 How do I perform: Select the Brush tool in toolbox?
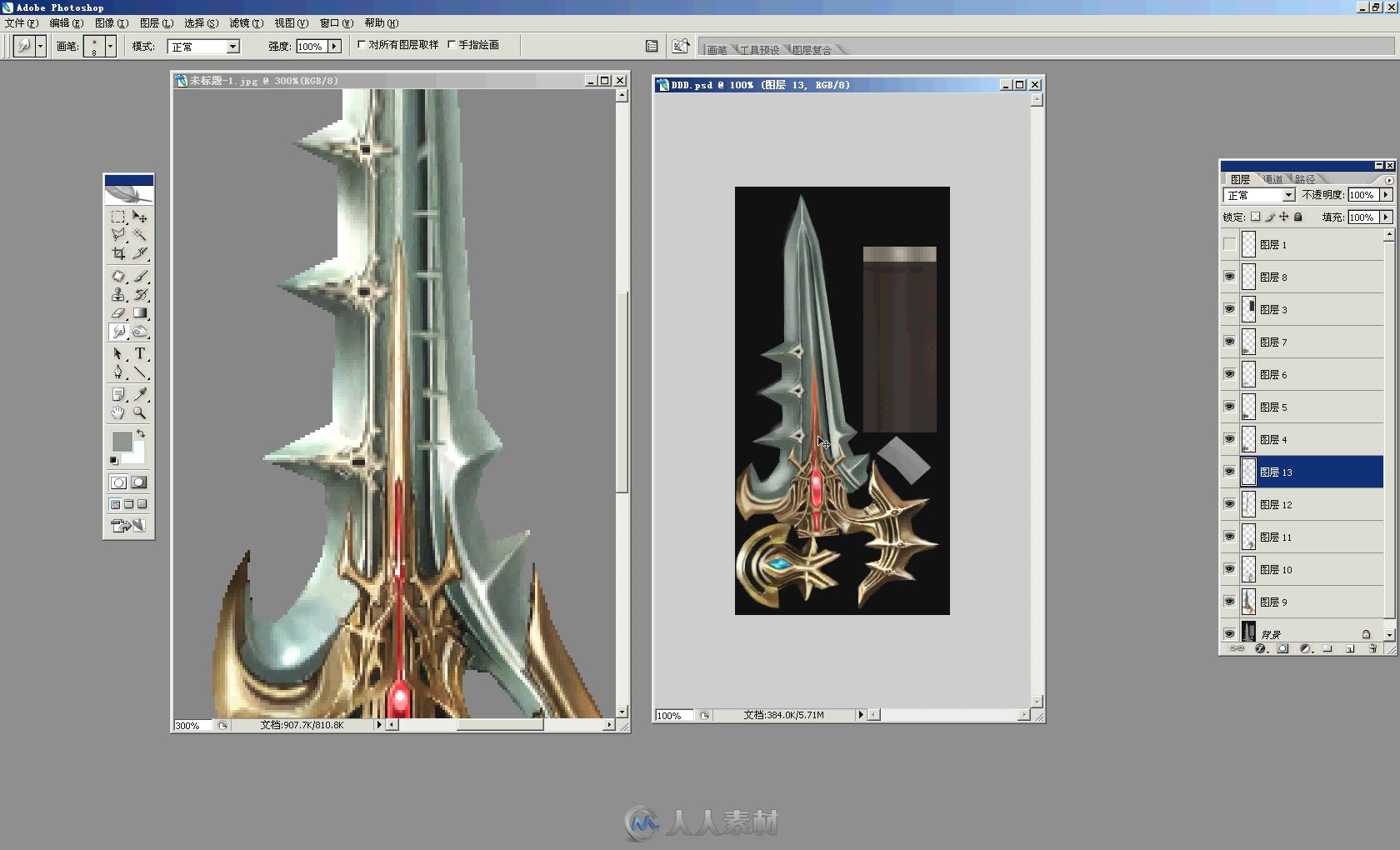coord(140,276)
